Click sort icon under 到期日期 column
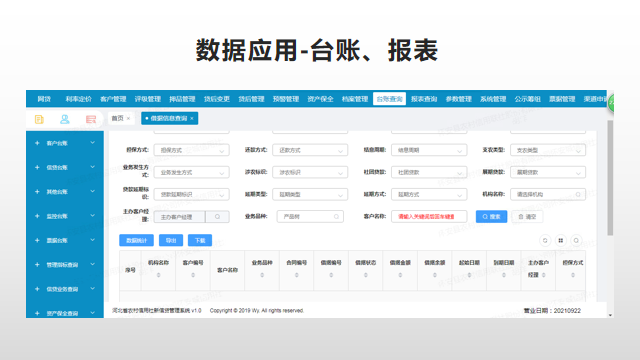The width and height of the screenshot is (640, 360). 504,275
